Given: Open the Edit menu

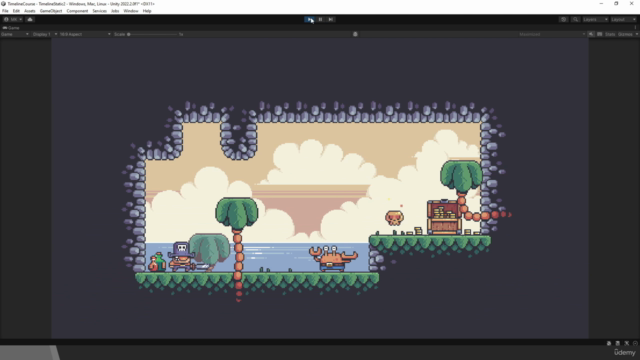Looking at the screenshot, I should point(16,11).
